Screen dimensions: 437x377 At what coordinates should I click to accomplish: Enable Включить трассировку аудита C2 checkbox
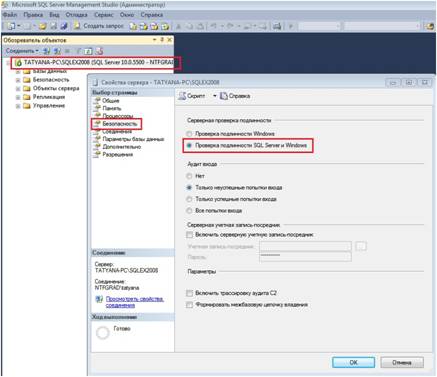189,293
